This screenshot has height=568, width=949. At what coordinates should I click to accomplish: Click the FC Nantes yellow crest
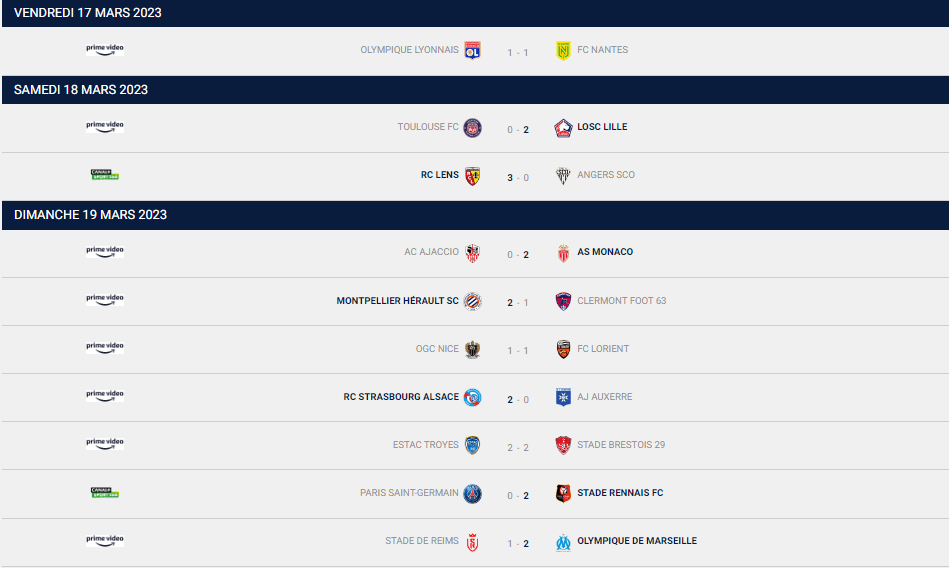click(x=563, y=50)
